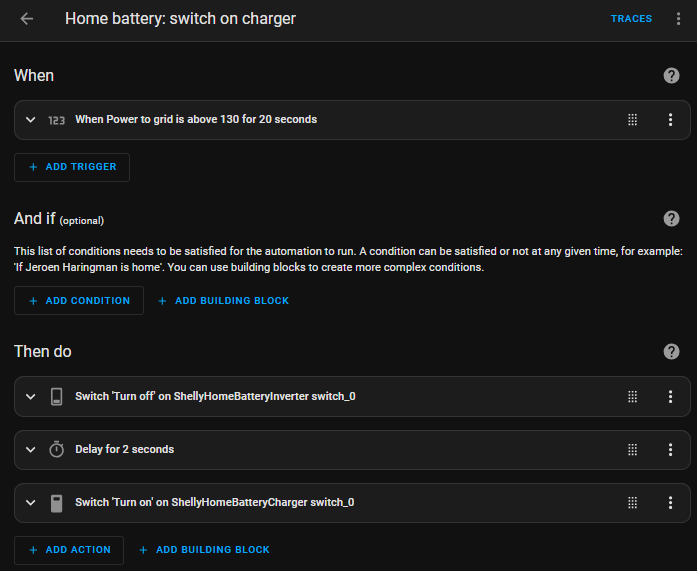Expand the Turn on ShellyHomeBatteryCharger action
Screen dimensions: 697x571
coord(30,503)
